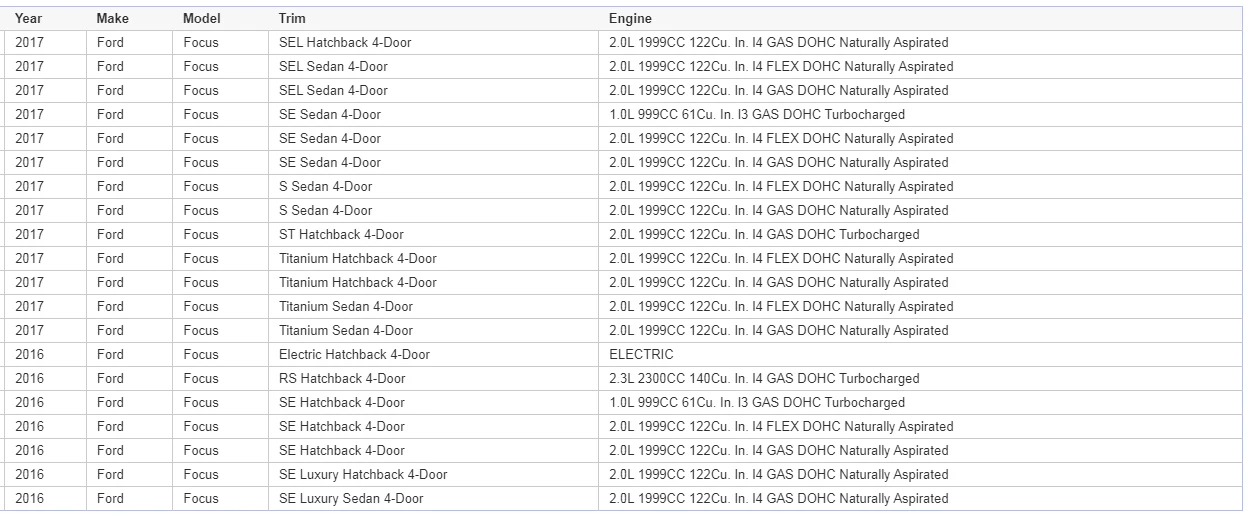Click the Electric Hatchback 4-Door trim cell
Screen dimensions: 1248x516
click(x=433, y=355)
